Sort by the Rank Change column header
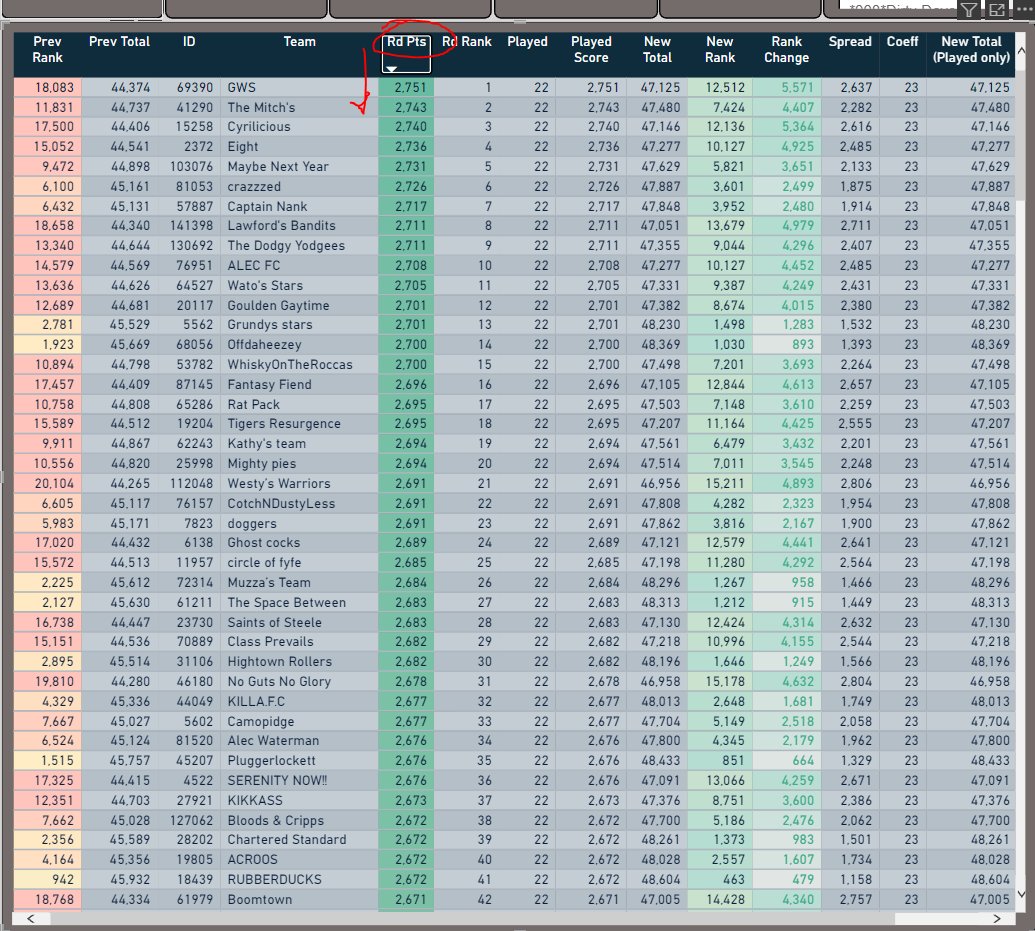The image size is (1035, 931). click(786, 48)
